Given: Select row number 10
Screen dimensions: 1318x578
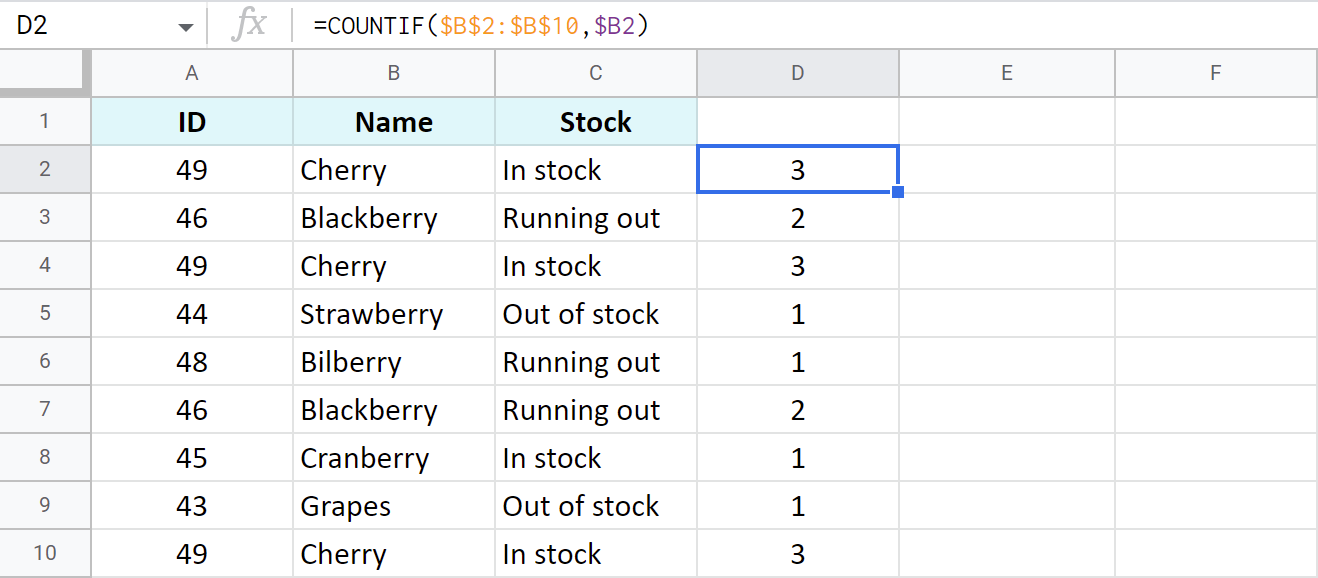Looking at the screenshot, I should click(x=45, y=553).
